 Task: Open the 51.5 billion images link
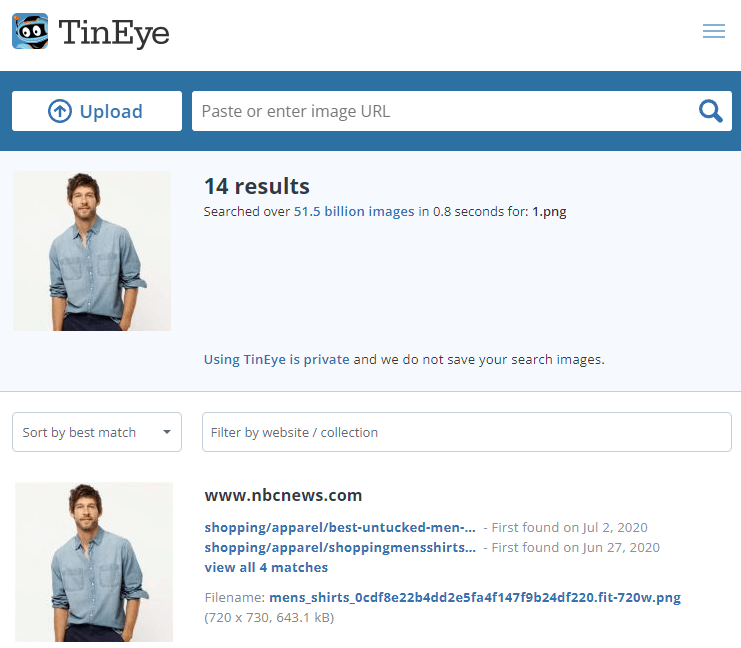(x=353, y=212)
